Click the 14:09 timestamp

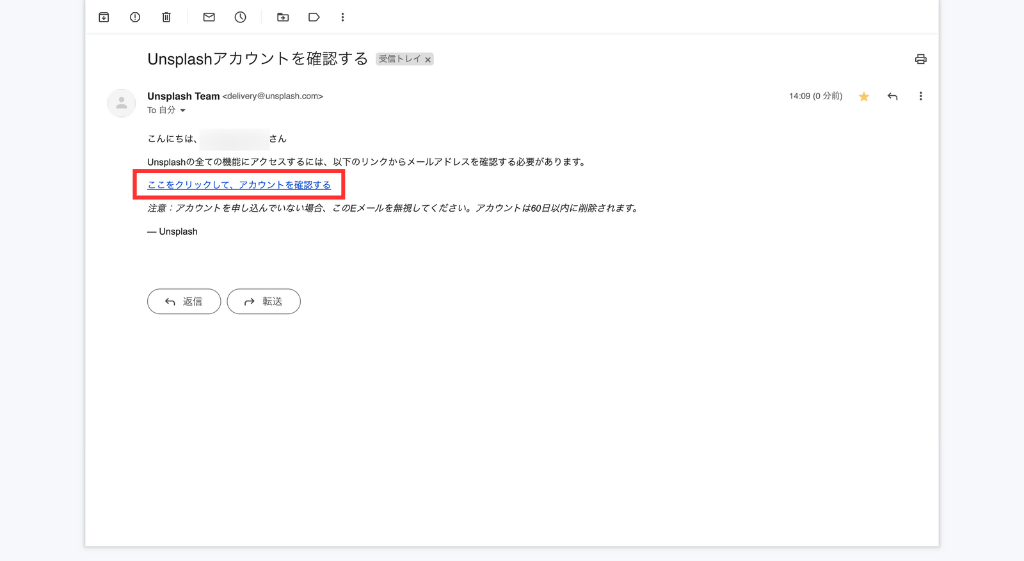point(816,96)
